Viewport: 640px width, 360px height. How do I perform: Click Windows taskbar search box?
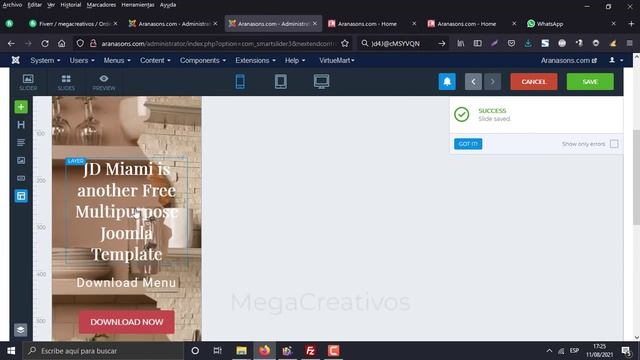(x=103, y=351)
